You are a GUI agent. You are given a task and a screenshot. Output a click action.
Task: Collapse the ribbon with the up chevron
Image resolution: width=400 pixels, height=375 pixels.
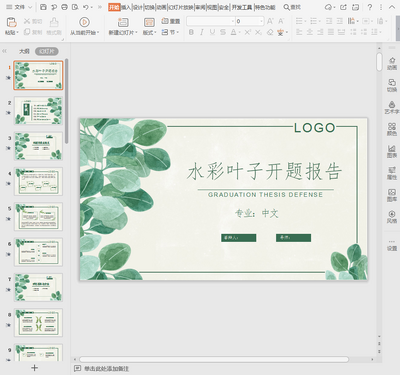pyautogui.click(x=392, y=7)
